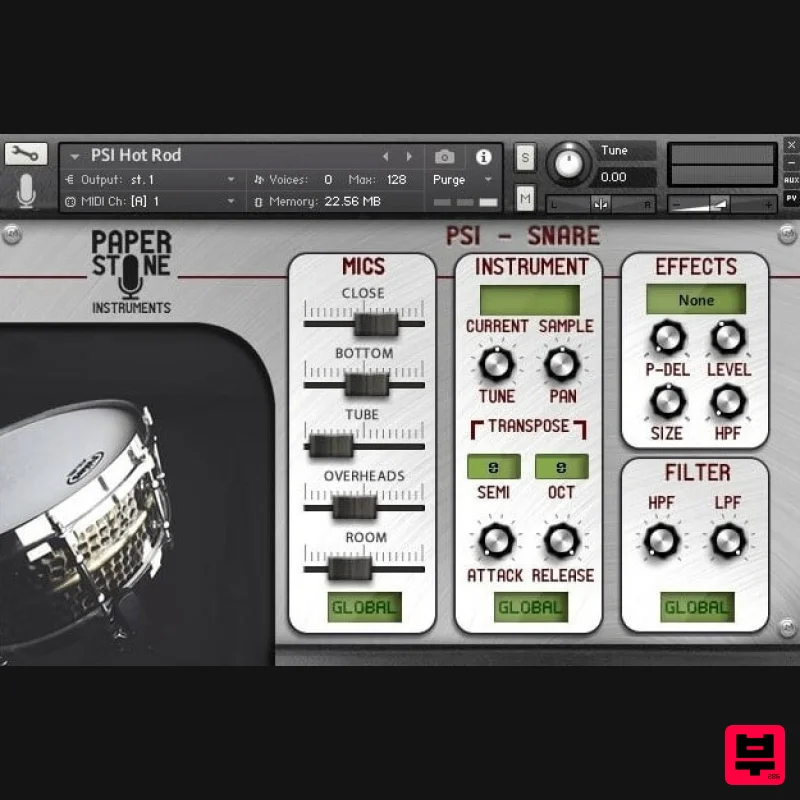Click the OVERHEADS mic fader
Screen dimensions: 800x800
(x=355, y=508)
